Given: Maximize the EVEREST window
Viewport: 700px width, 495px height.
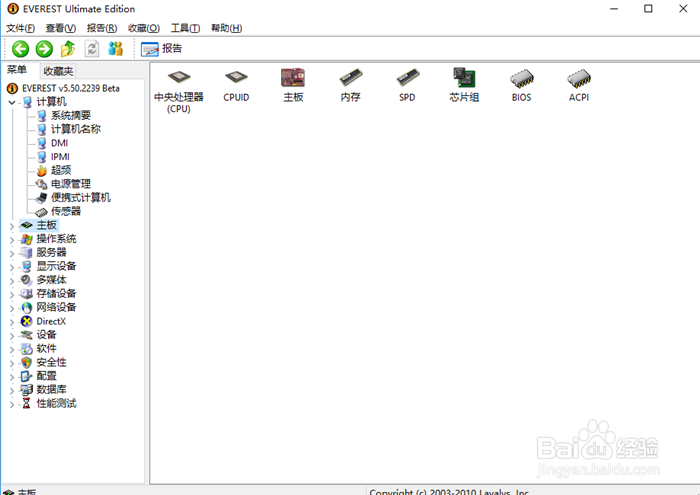Looking at the screenshot, I should [648, 8].
